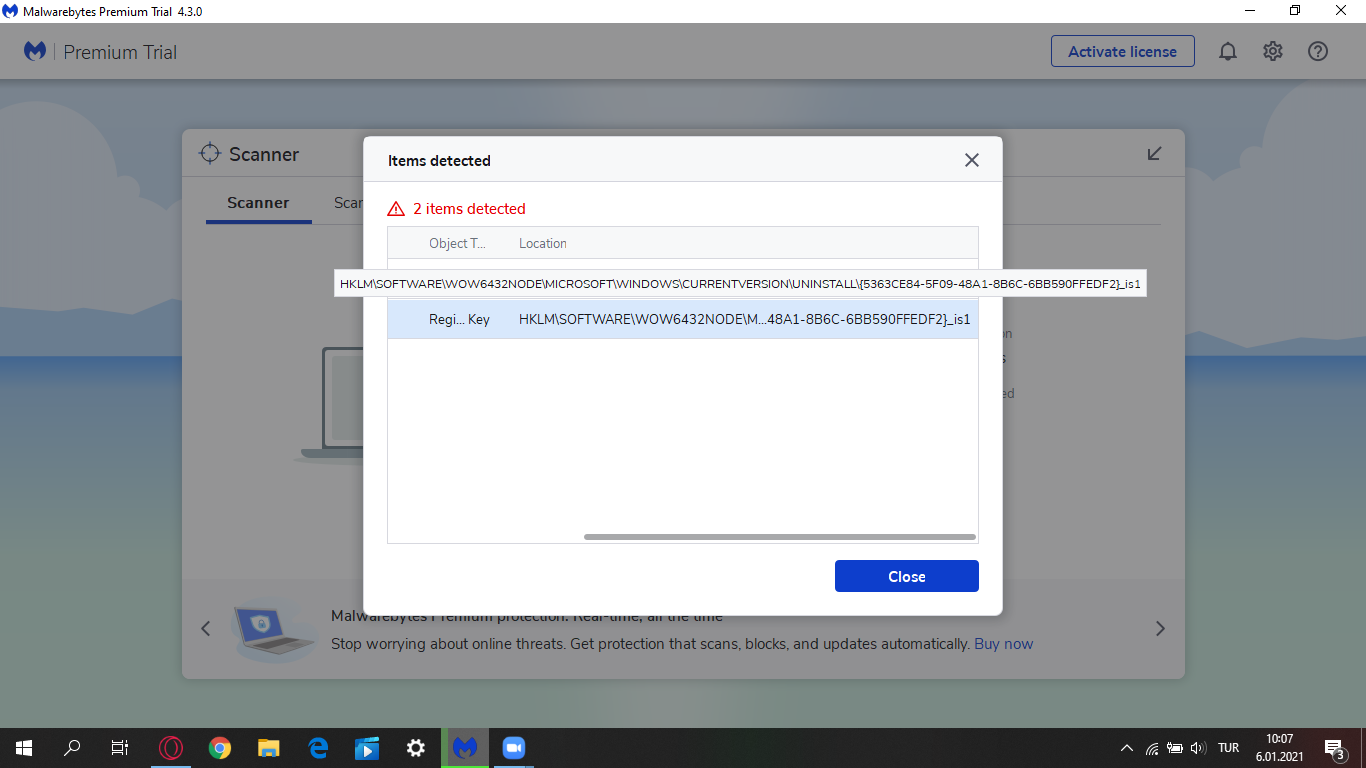Image resolution: width=1366 pixels, height=768 pixels.
Task: Launch Microsoft Edge from the taskbar
Action: 318,748
